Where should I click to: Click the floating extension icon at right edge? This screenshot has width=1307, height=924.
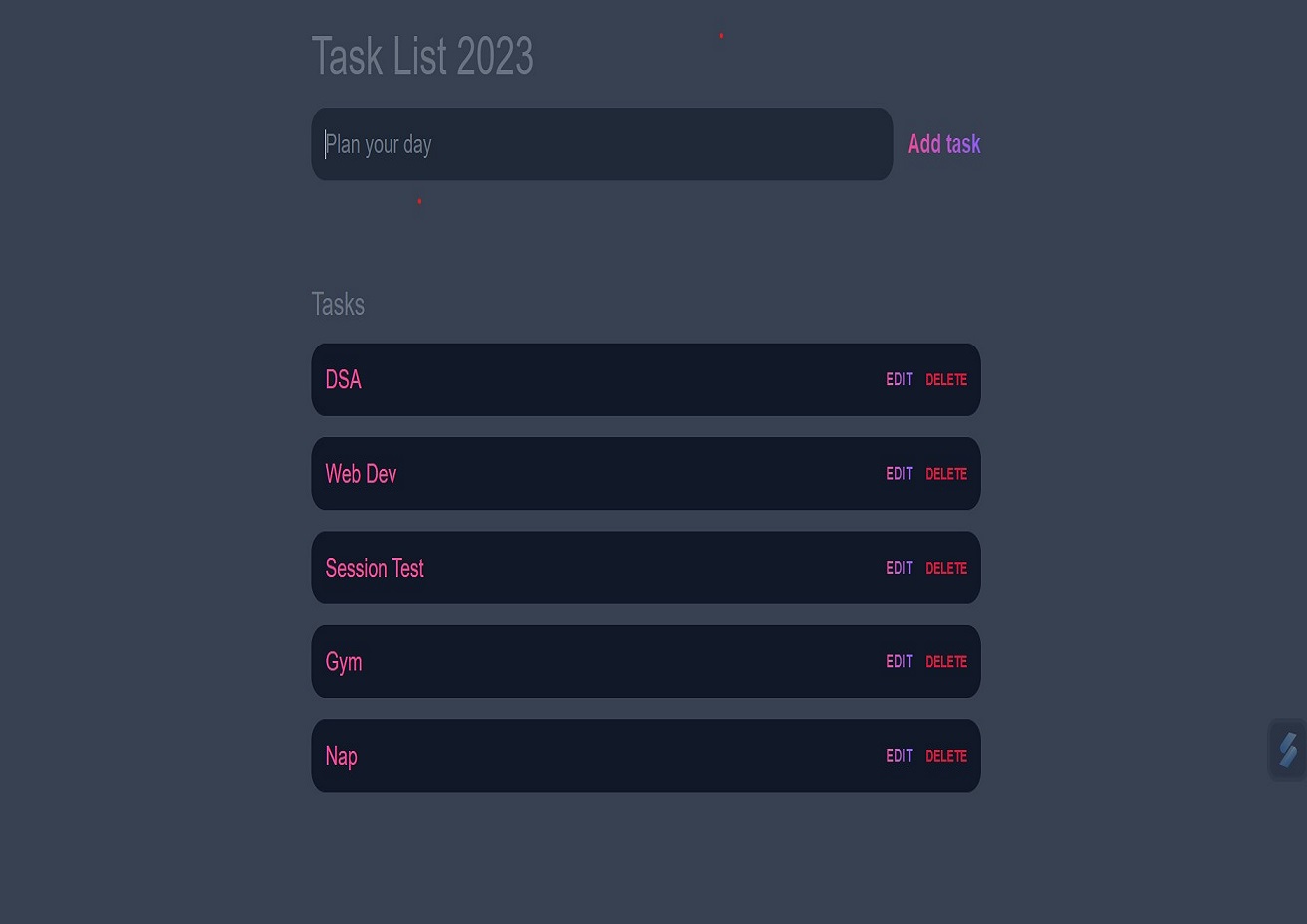1287,750
